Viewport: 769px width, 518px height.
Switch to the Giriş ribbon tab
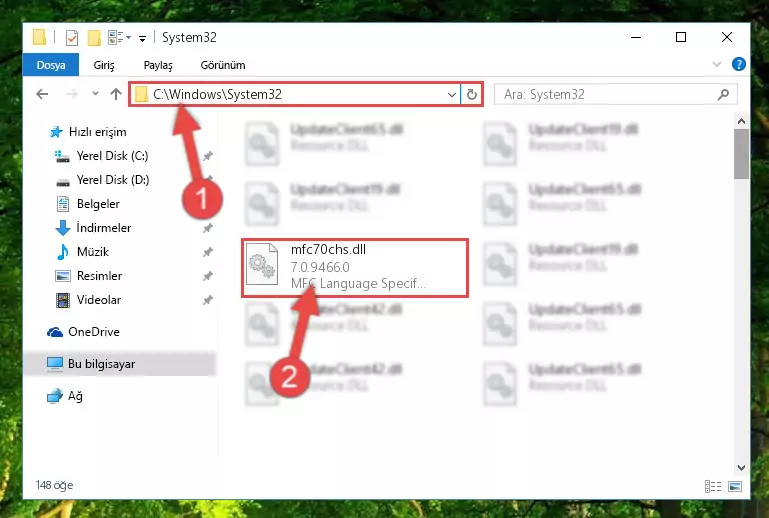point(104,65)
